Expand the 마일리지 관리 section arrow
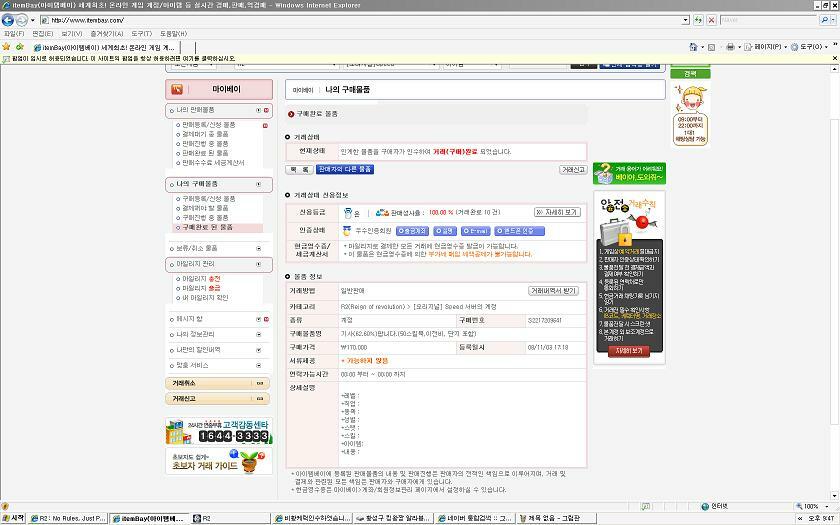Viewport: 840px width, 525px height. [259, 265]
